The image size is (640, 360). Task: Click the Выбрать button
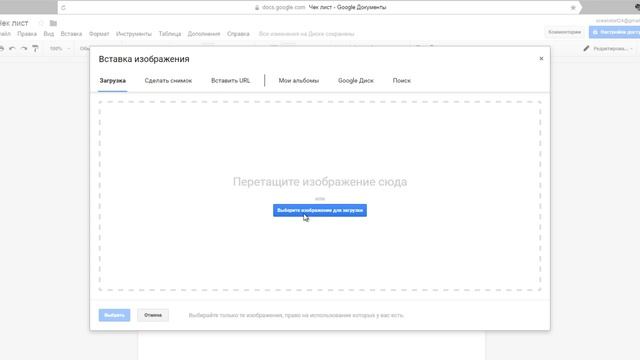[114, 315]
